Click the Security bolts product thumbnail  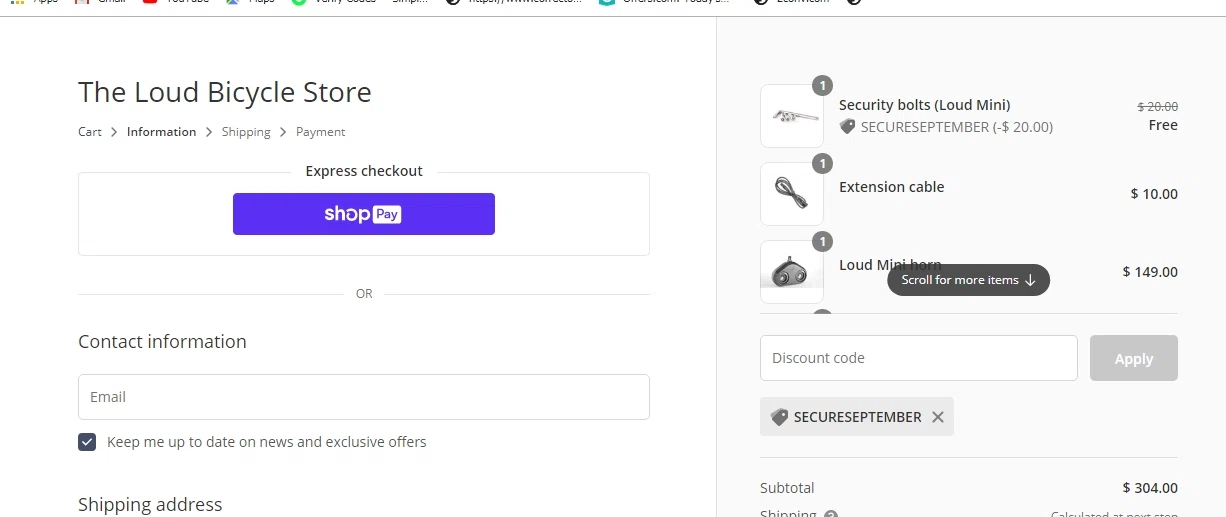[792, 116]
